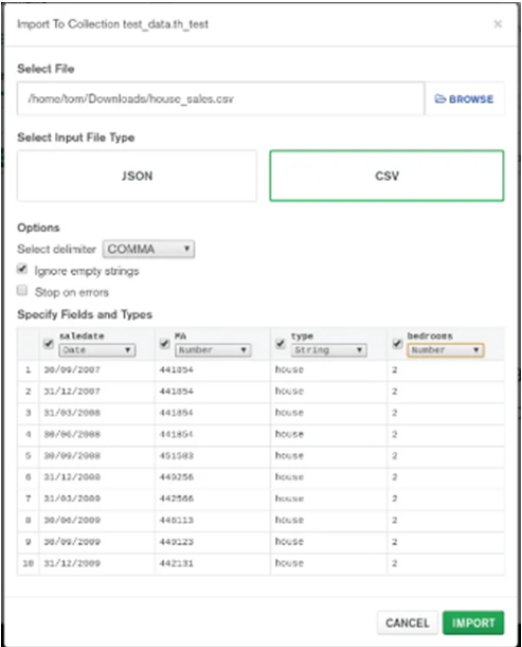Screen dimensions: 522x647
Task: Uncheck the saledate field checkbox
Action: (48, 343)
